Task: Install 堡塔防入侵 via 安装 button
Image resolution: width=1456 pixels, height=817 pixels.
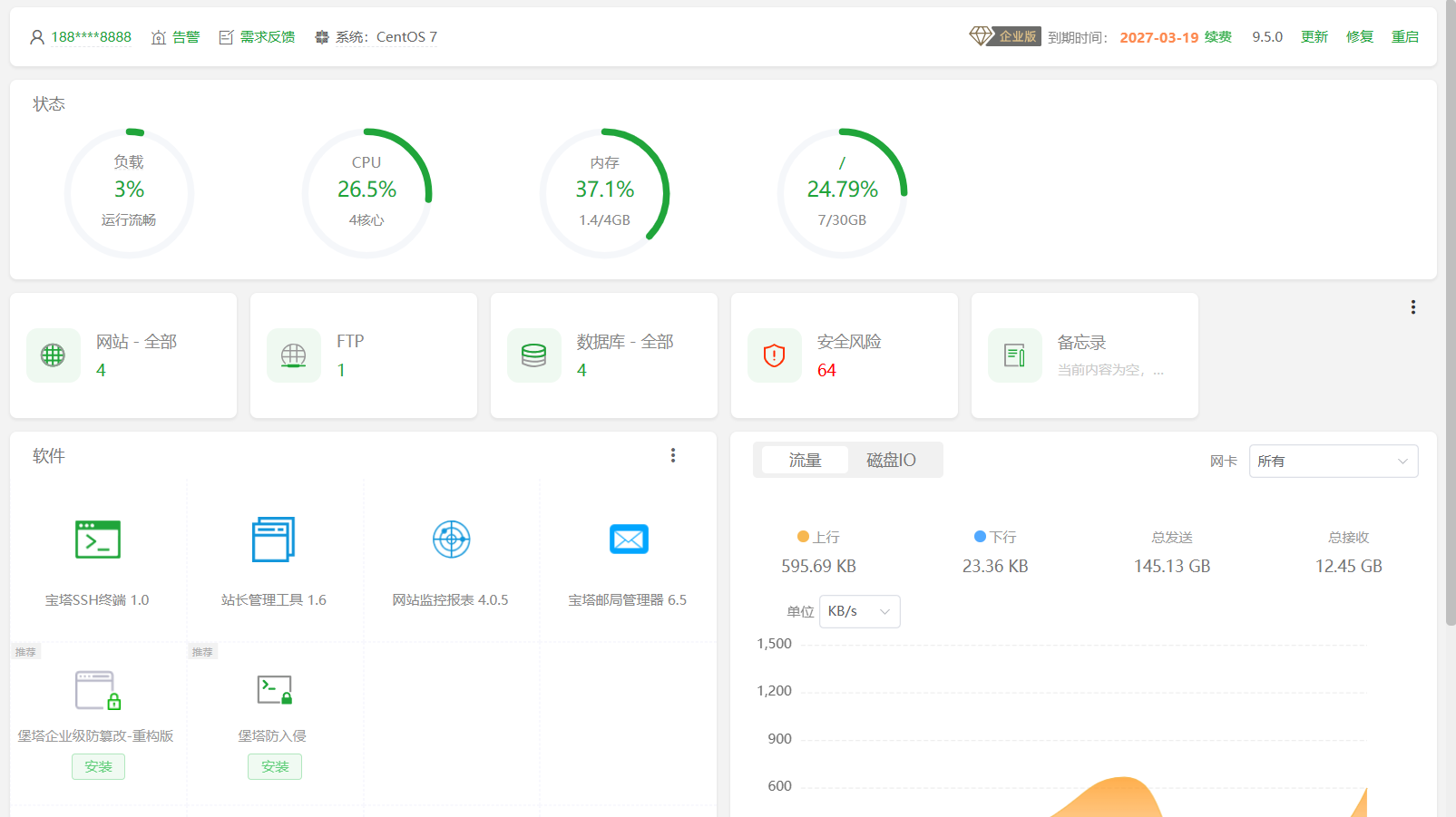Action: pyautogui.click(x=275, y=766)
